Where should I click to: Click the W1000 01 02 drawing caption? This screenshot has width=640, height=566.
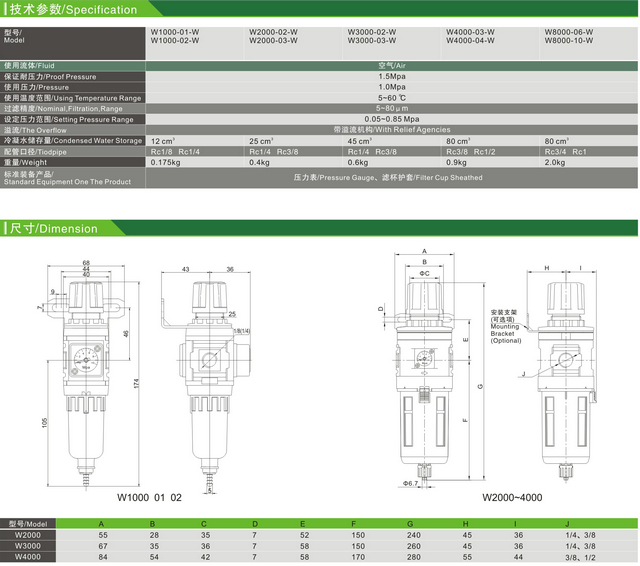pos(151,496)
